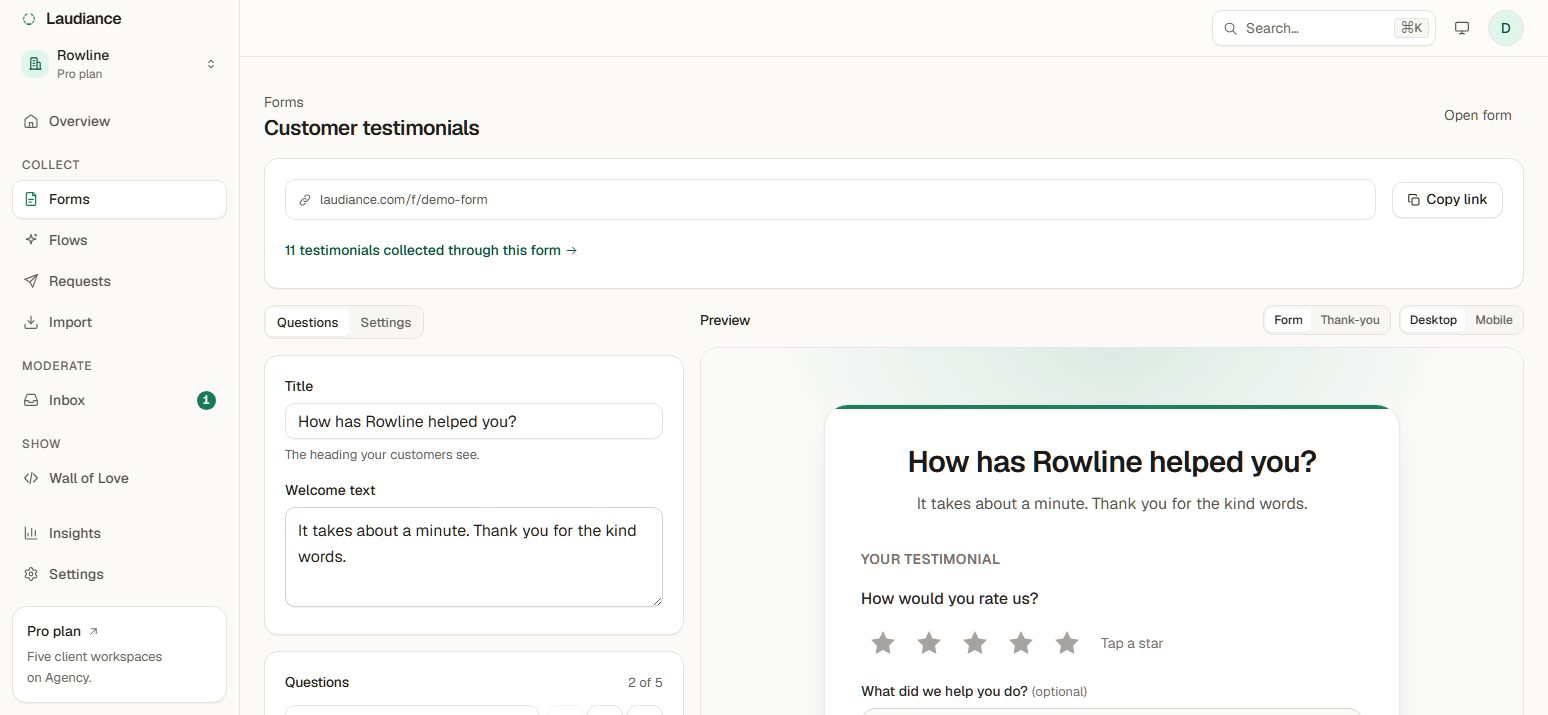Click the Copy link button

pos(1447,199)
